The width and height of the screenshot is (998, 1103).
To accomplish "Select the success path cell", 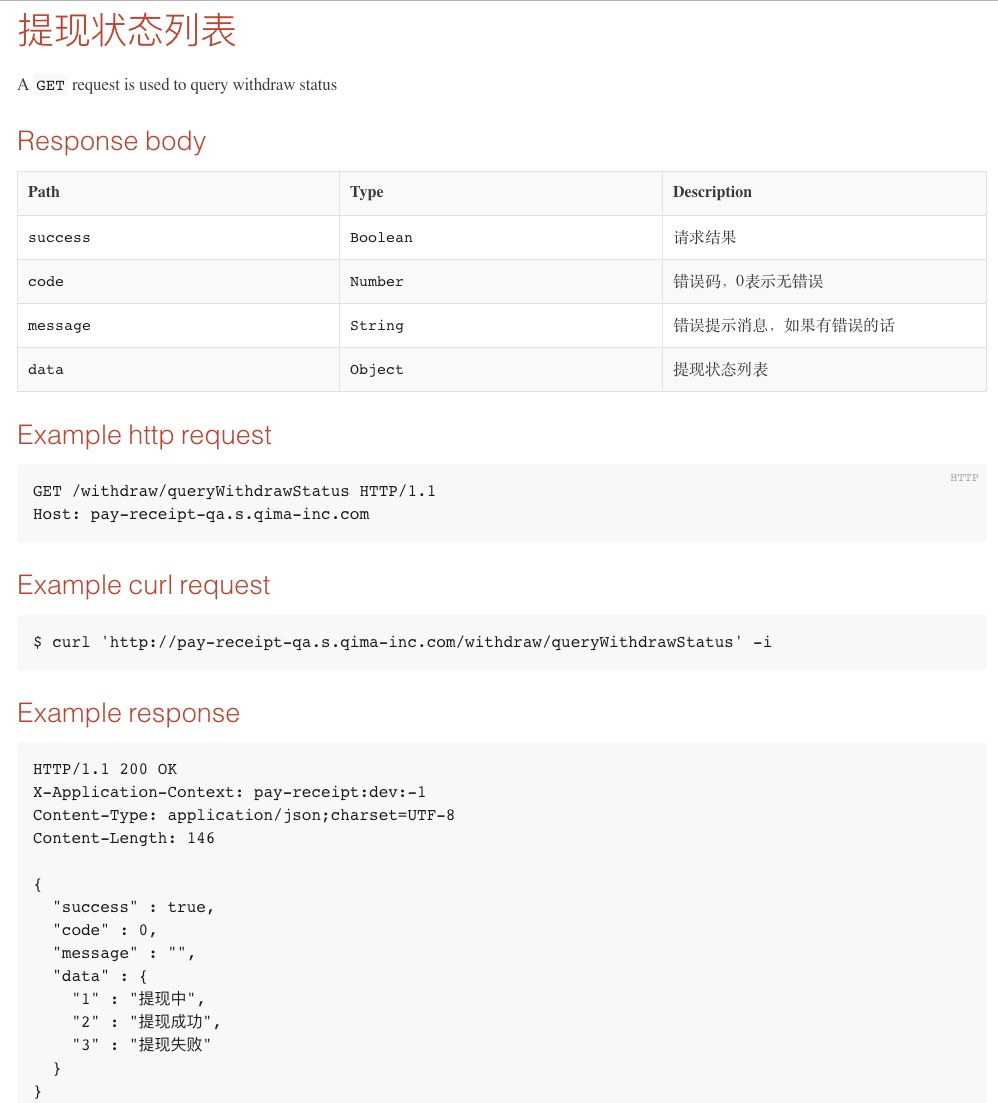I will tap(59, 238).
